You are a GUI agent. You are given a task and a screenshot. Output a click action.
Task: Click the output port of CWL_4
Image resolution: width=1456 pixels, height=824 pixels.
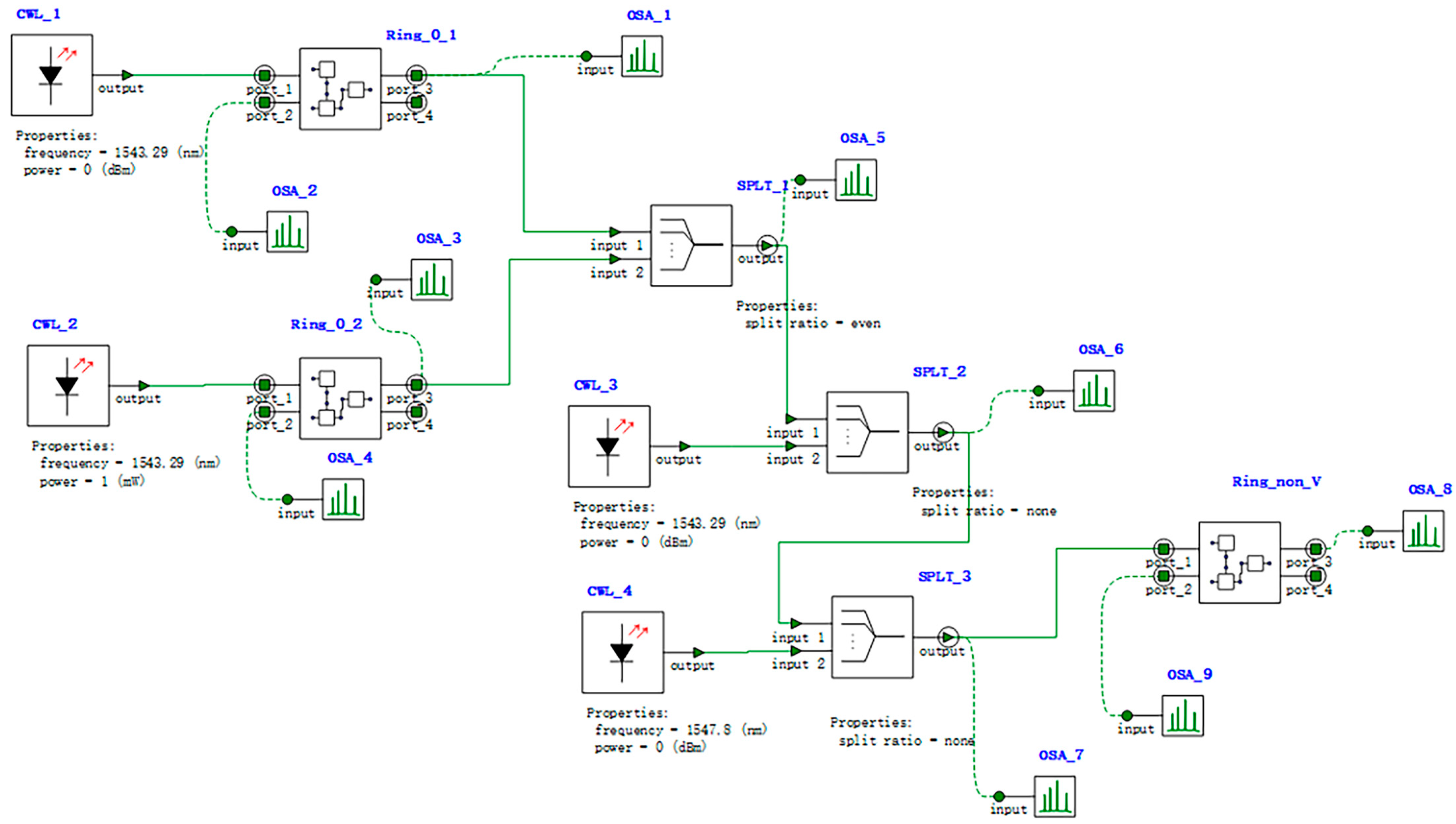tap(699, 652)
